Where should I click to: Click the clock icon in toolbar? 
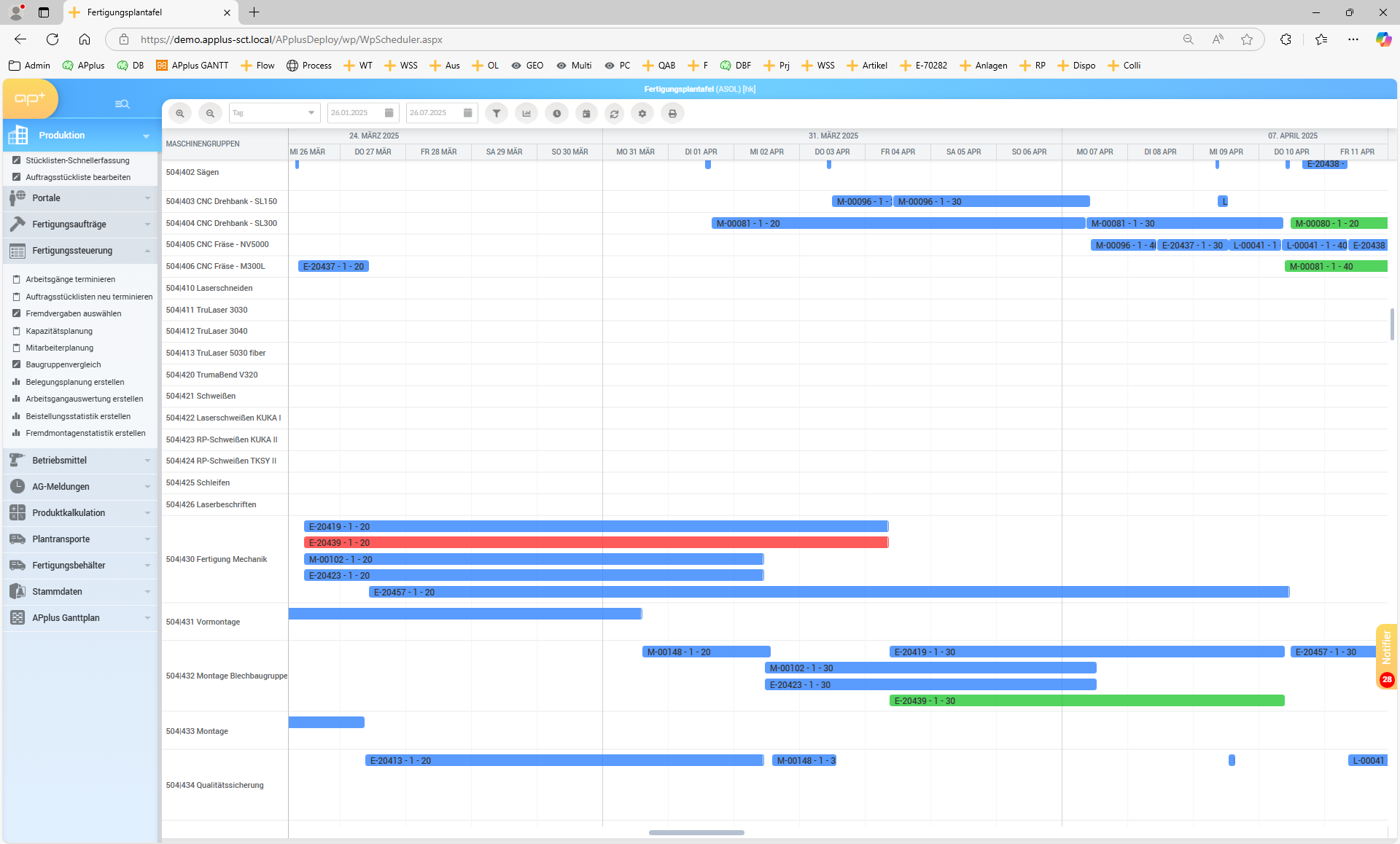click(556, 114)
